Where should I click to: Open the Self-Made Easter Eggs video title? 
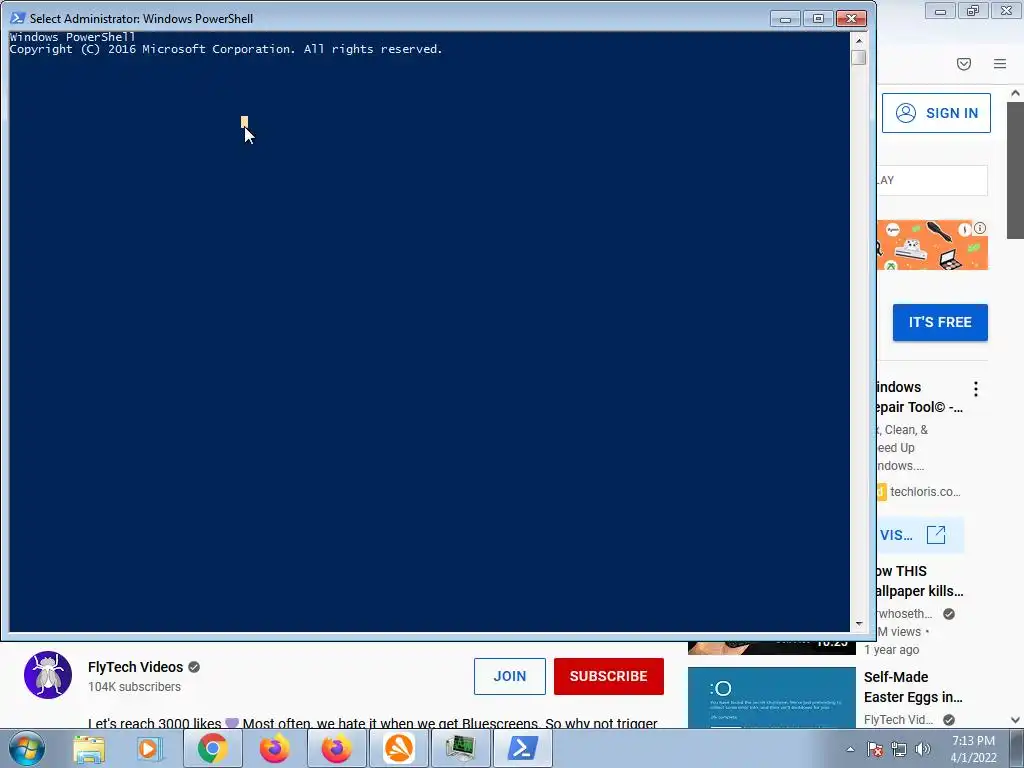(x=912, y=687)
